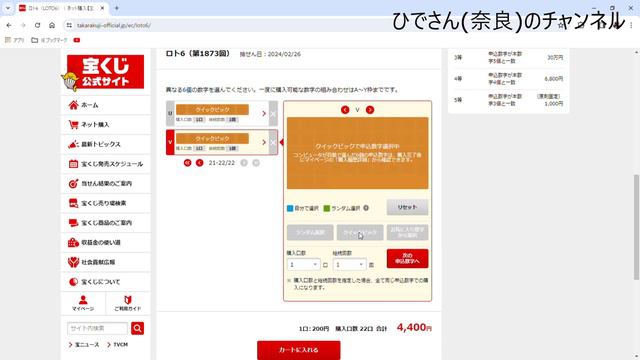Screen dimensions: 640x360
Task: Click the 宝くじ公式サイト logo
Action: point(105,72)
